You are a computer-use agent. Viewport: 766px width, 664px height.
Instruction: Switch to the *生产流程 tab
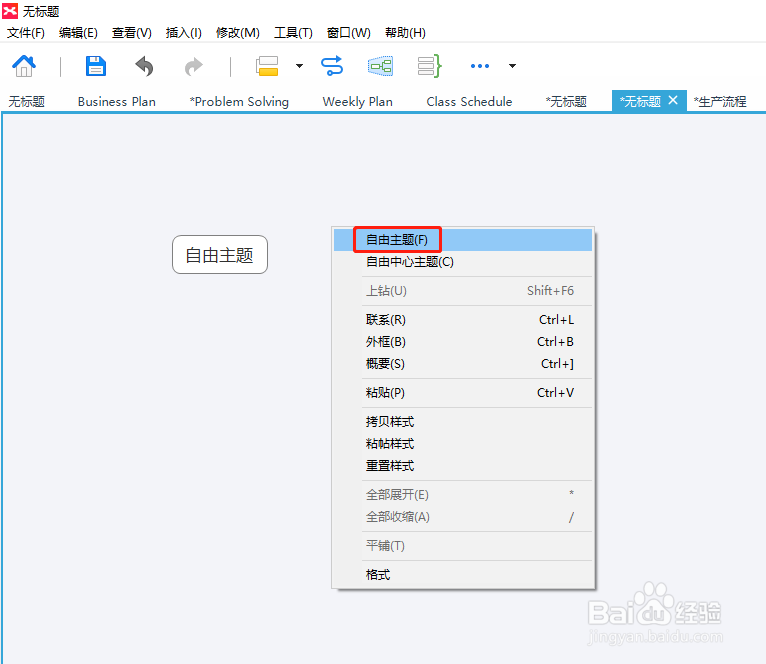pos(720,102)
